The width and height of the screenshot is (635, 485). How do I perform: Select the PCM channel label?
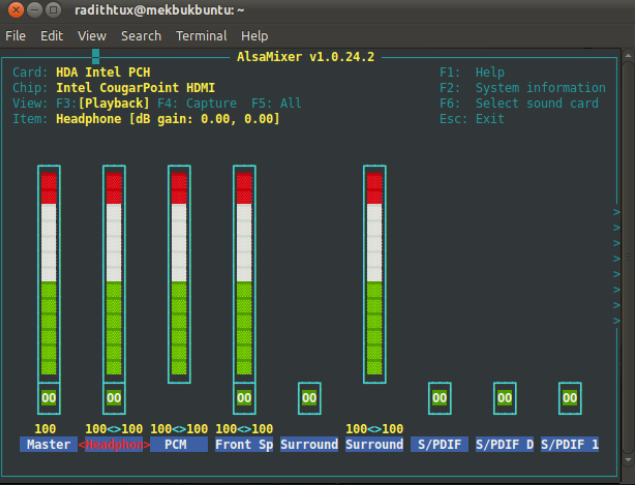point(179,444)
